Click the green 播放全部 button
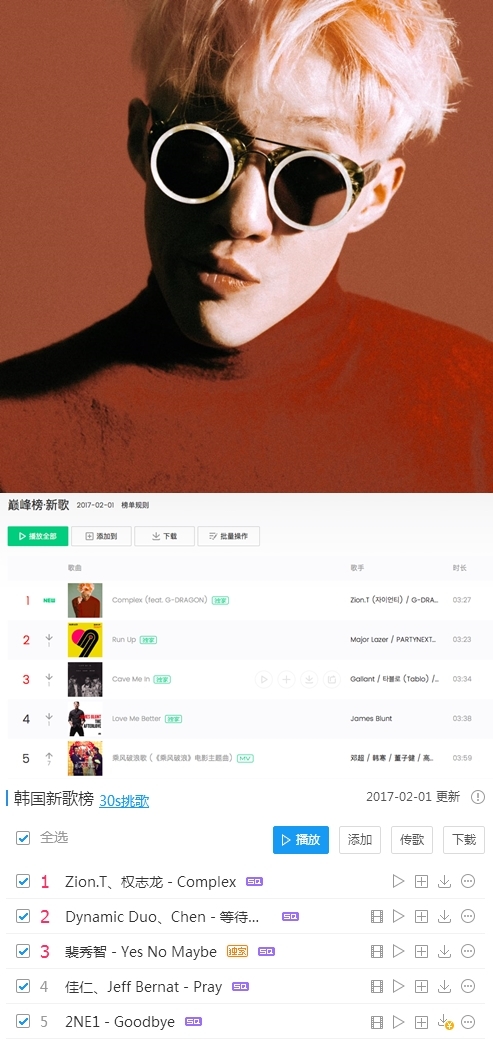The height and width of the screenshot is (1041, 493). (x=38, y=536)
